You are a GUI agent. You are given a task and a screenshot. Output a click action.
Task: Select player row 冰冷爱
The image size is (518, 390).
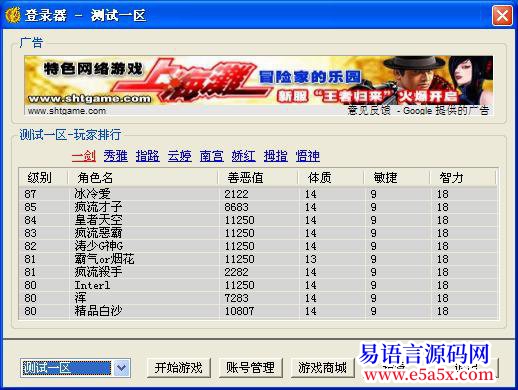pos(258,194)
